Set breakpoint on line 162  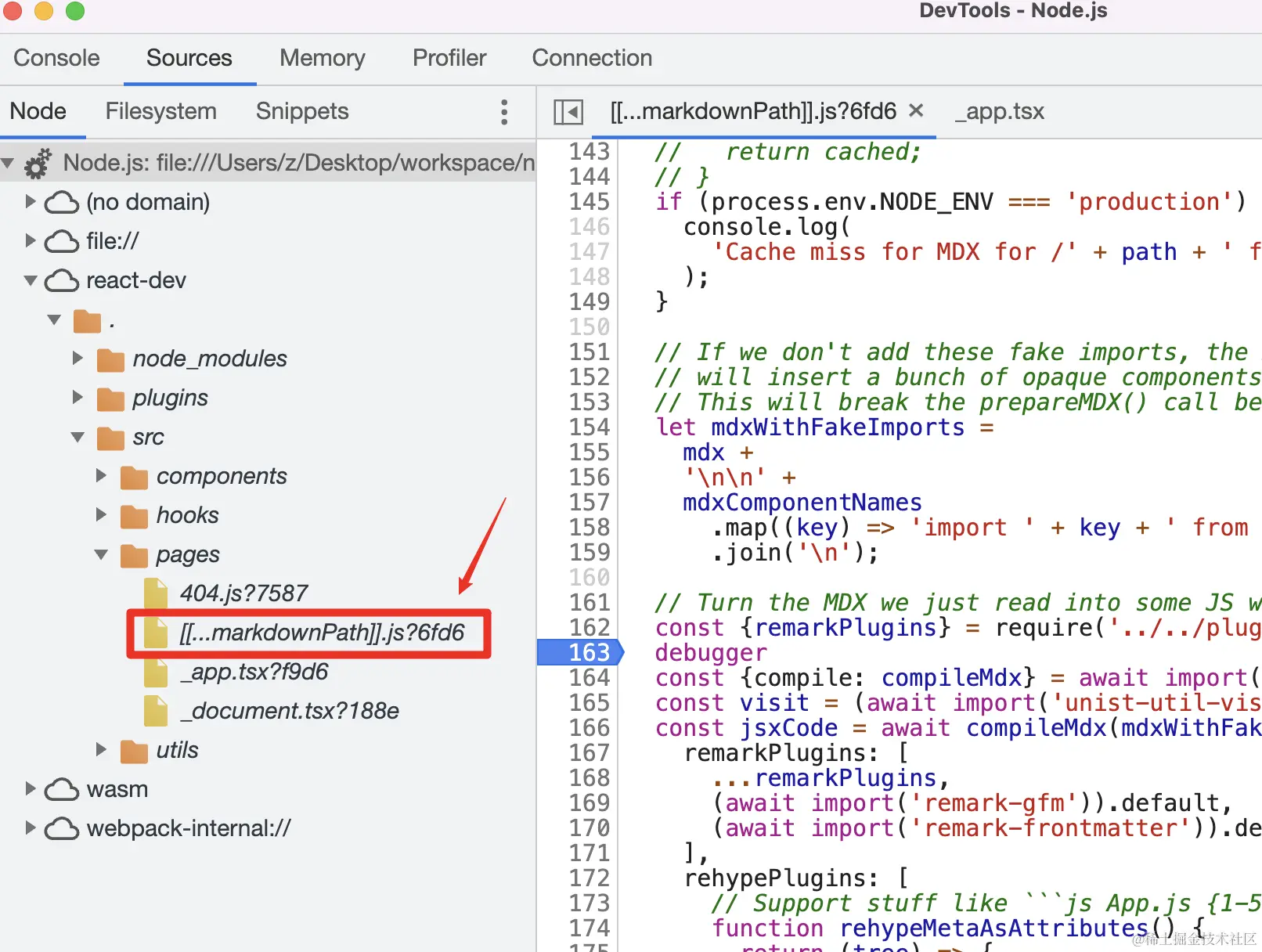coord(589,627)
